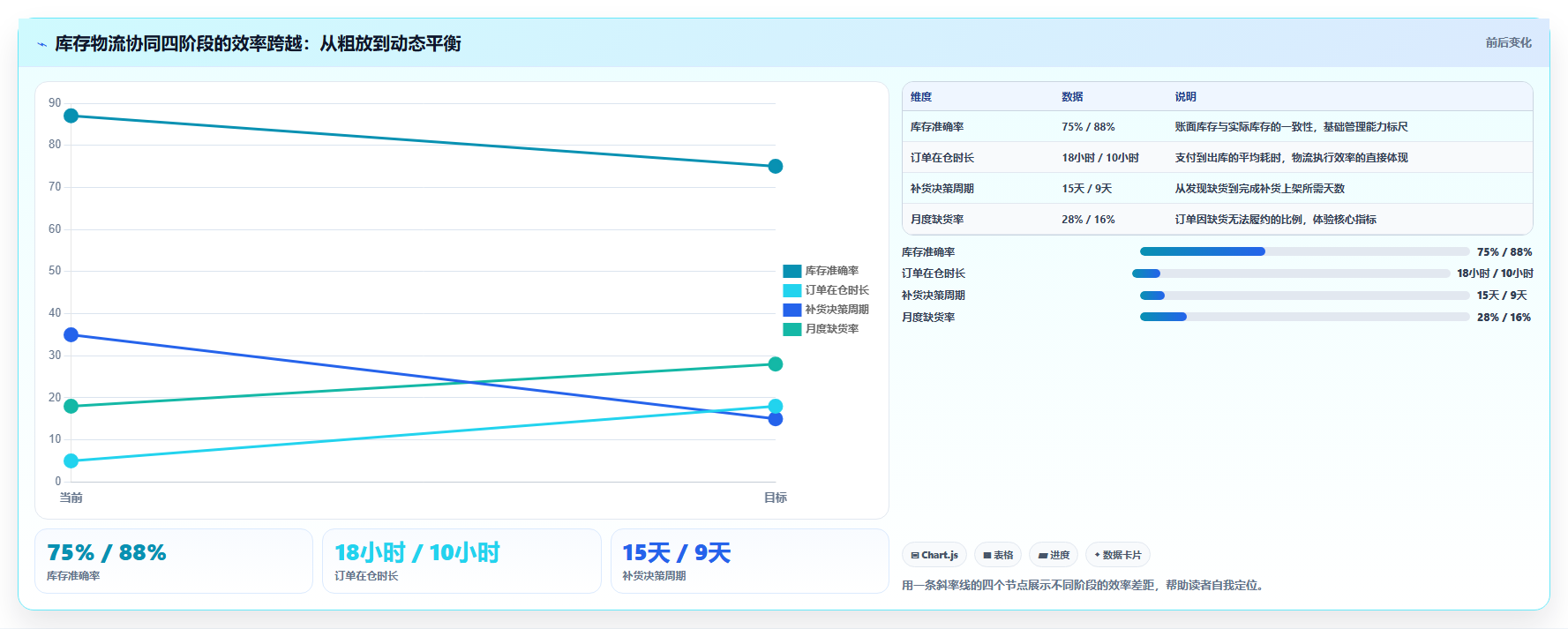
Task: Click the 表格 tag
Action: [x=998, y=555]
